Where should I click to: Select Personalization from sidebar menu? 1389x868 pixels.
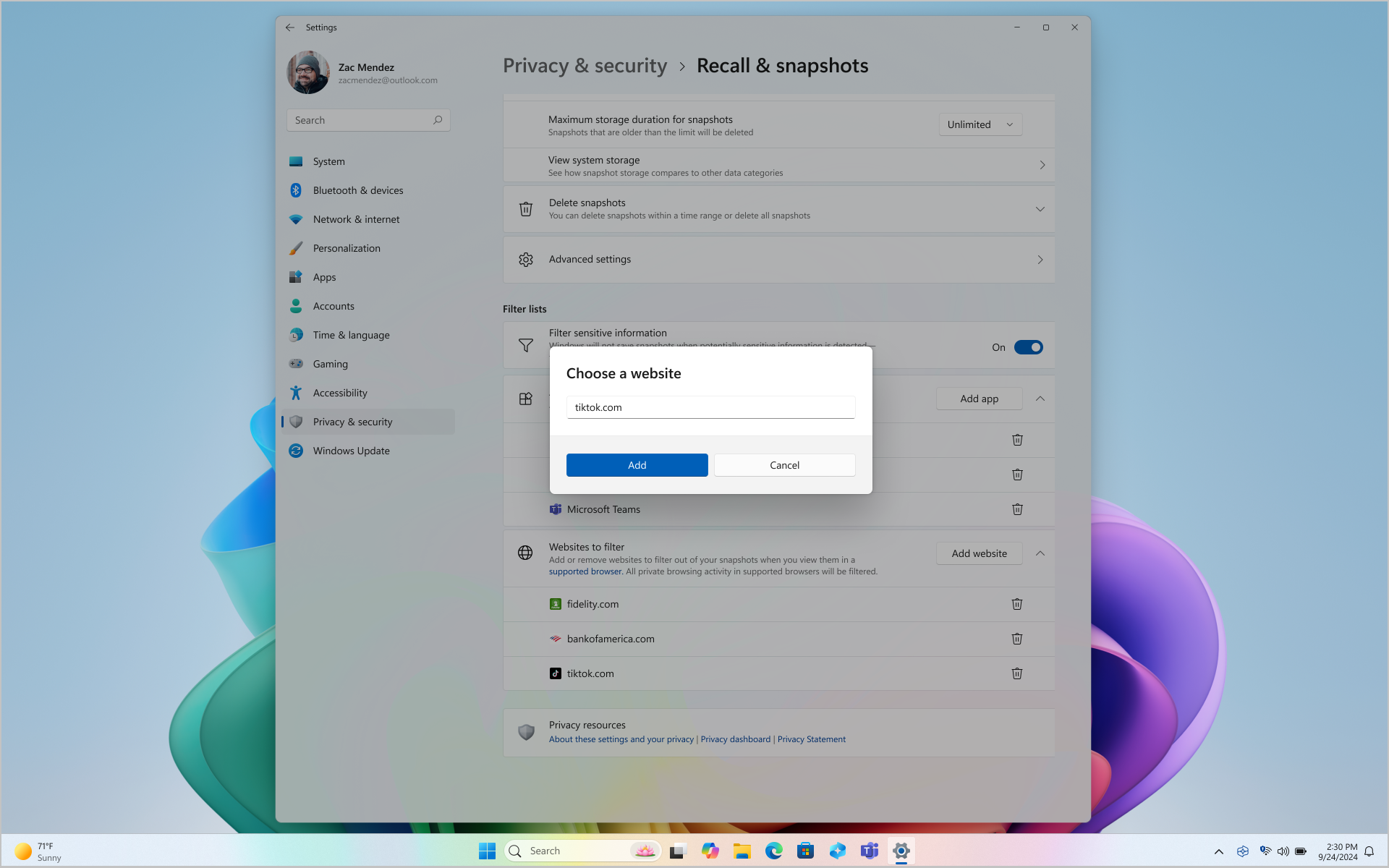[346, 247]
